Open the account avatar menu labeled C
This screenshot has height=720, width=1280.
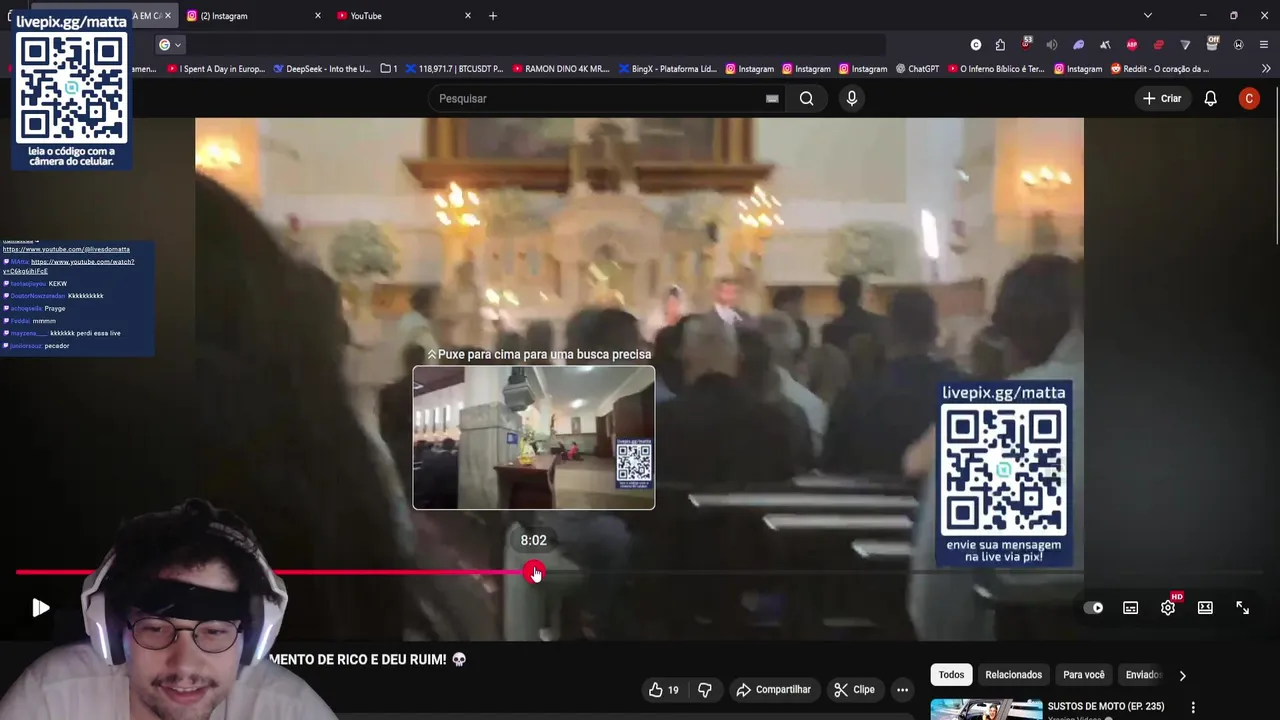point(1248,98)
